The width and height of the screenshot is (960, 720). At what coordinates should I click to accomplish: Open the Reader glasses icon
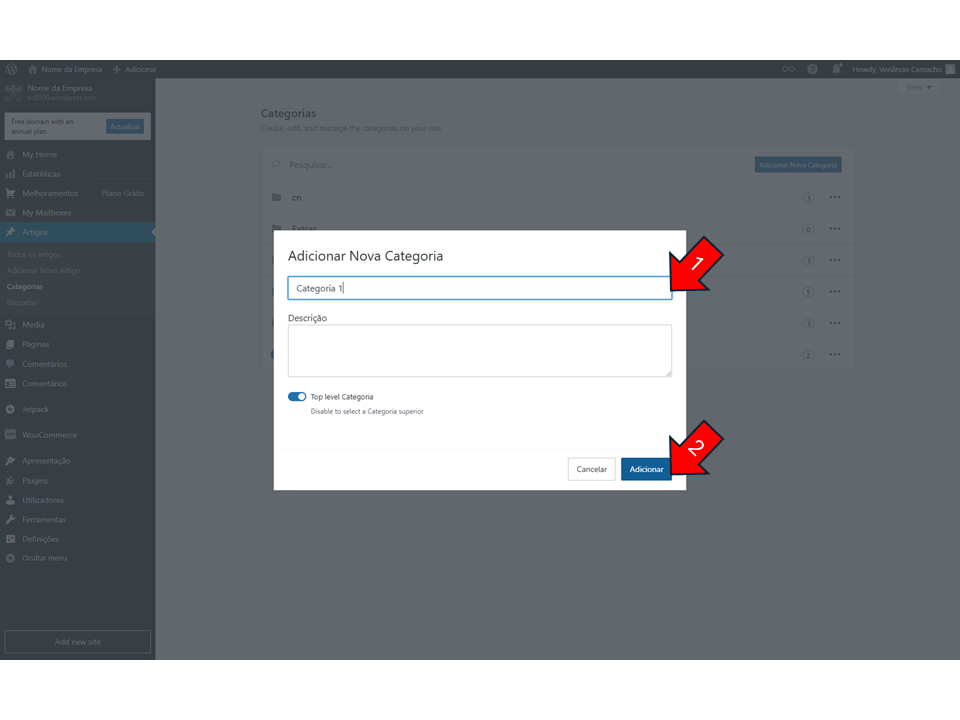788,69
